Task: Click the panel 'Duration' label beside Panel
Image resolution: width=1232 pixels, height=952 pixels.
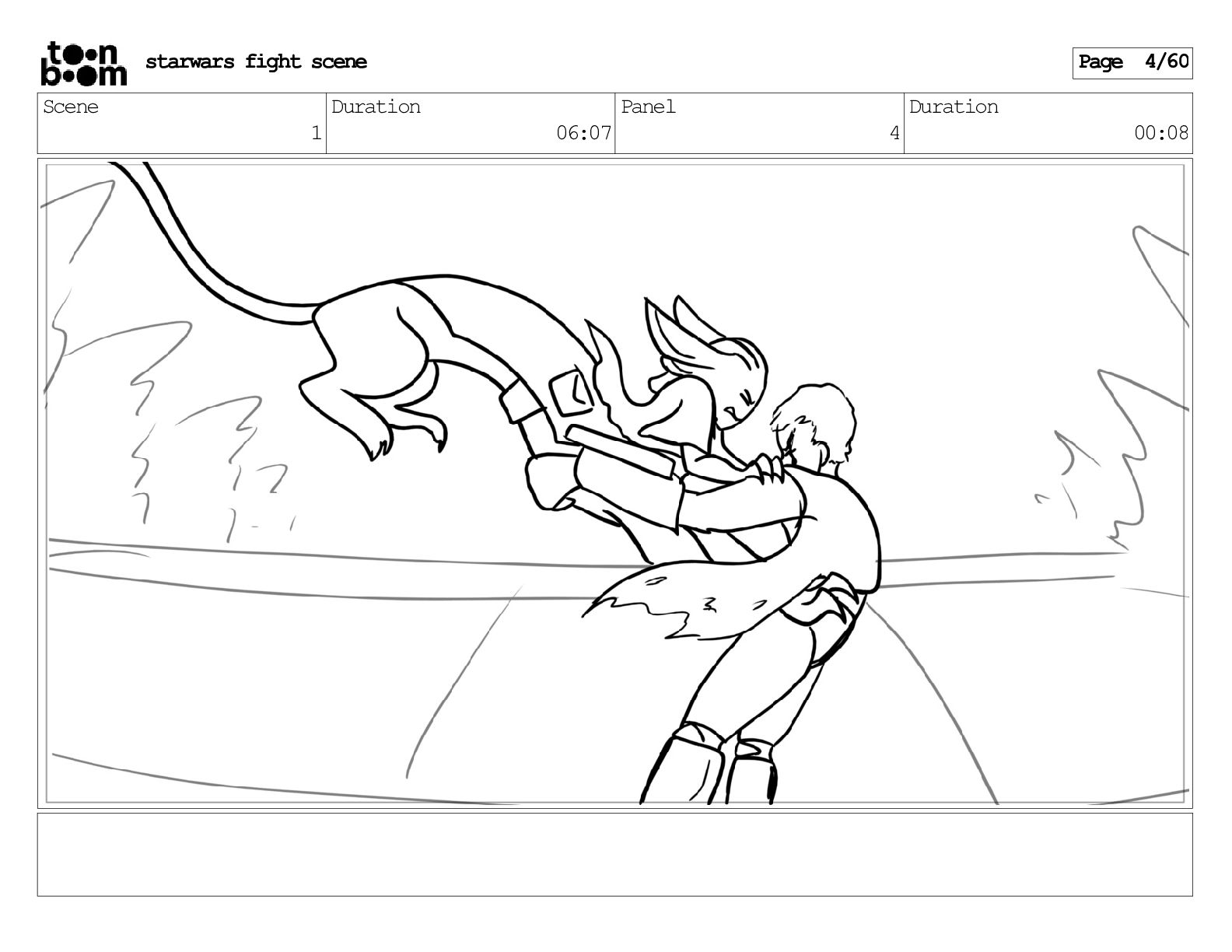Action: (954, 107)
